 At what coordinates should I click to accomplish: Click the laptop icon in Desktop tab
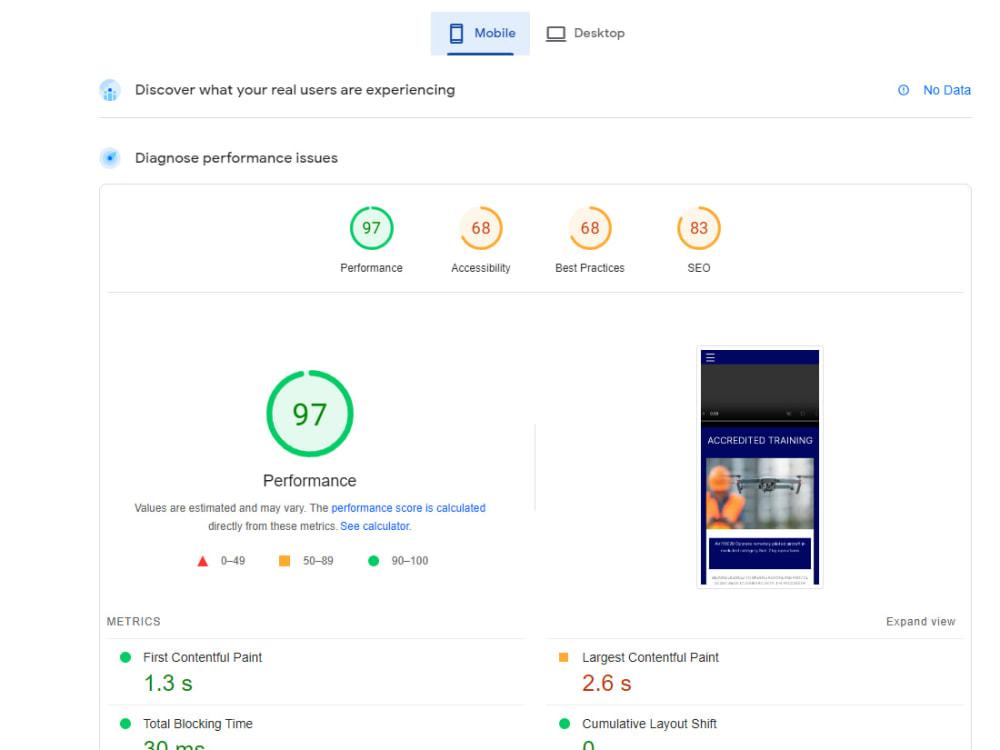pos(555,33)
